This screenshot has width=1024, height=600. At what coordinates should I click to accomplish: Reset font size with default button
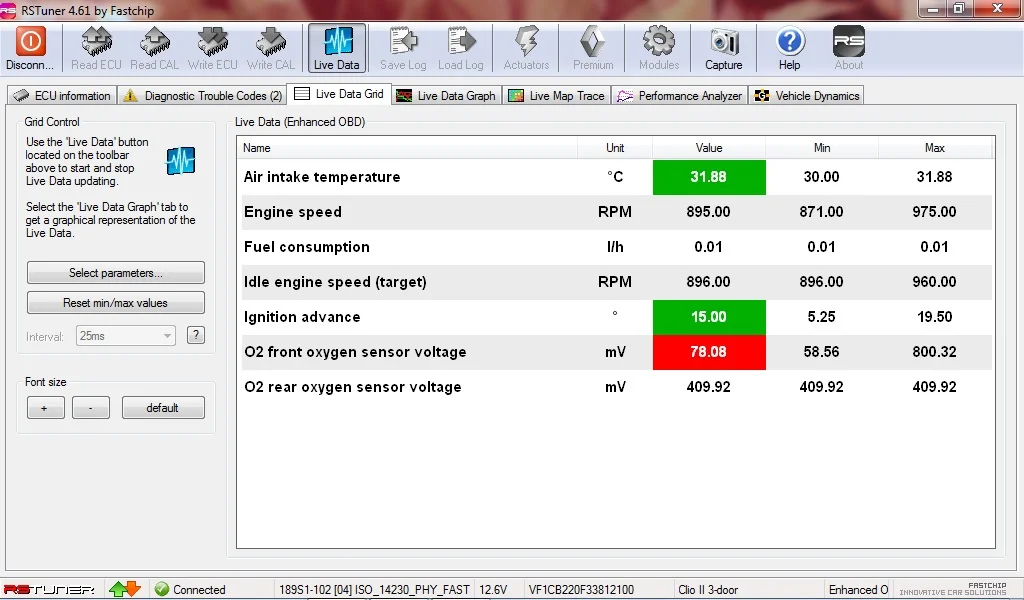(x=163, y=407)
